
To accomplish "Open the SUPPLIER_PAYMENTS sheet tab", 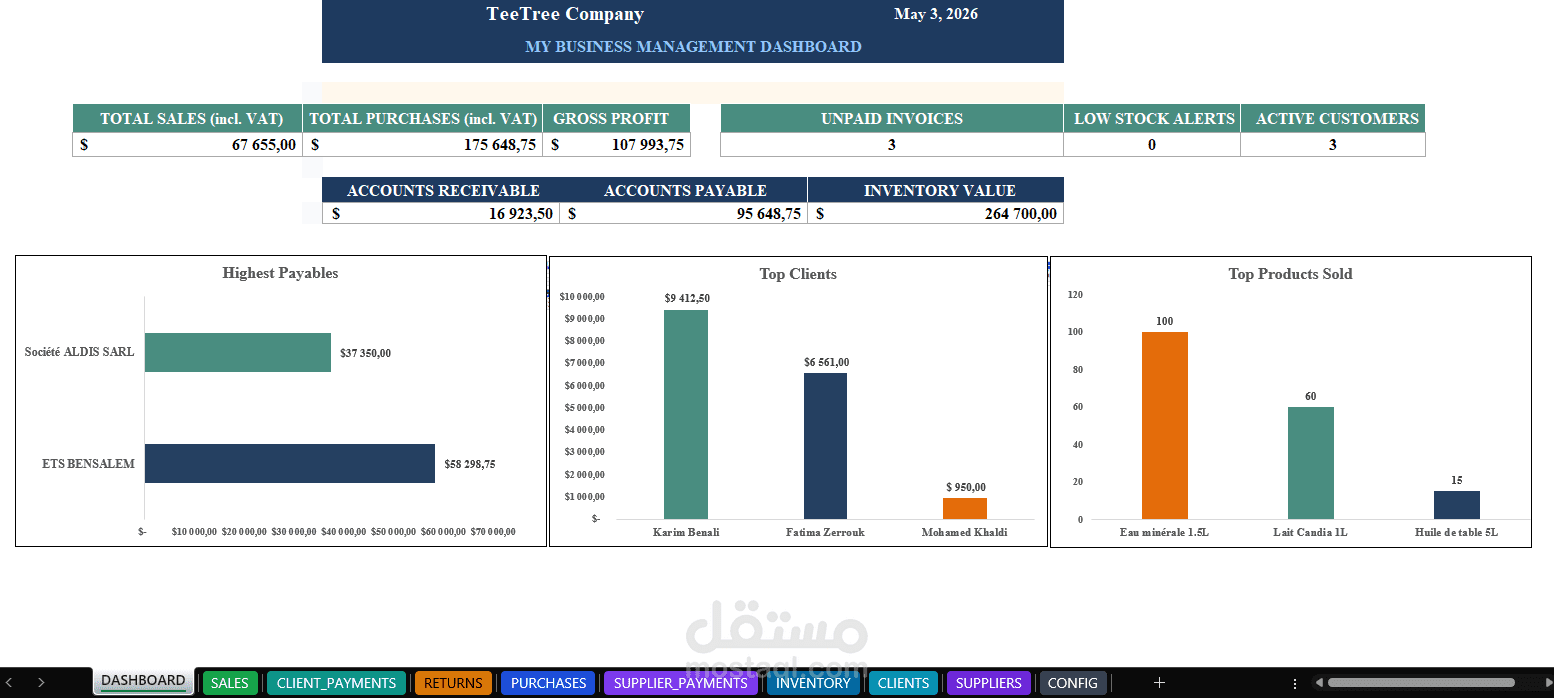I will click(680, 683).
